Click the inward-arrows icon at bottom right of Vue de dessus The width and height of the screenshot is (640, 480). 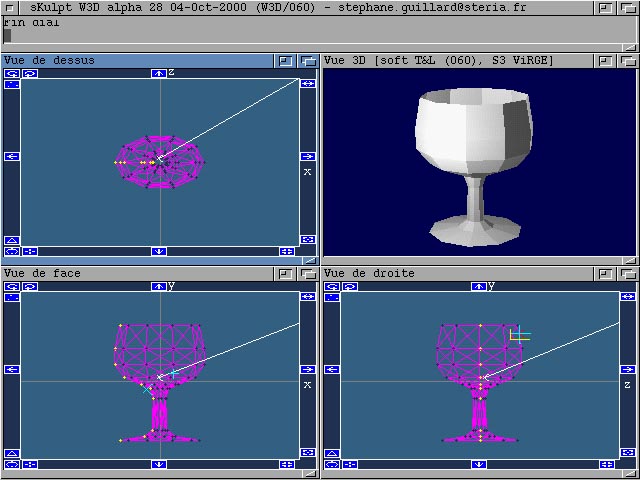pyautogui.click(x=287, y=251)
